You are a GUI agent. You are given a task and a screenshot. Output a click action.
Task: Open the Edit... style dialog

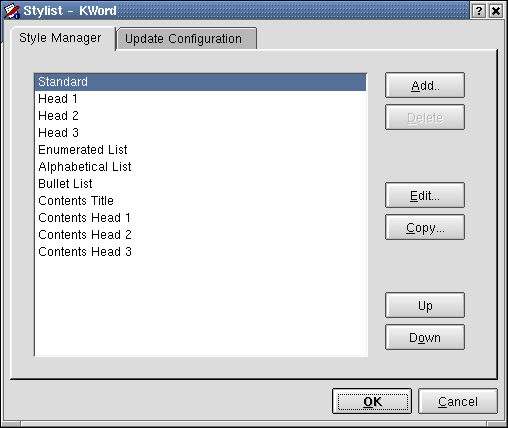pyautogui.click(x=425, y=195)
